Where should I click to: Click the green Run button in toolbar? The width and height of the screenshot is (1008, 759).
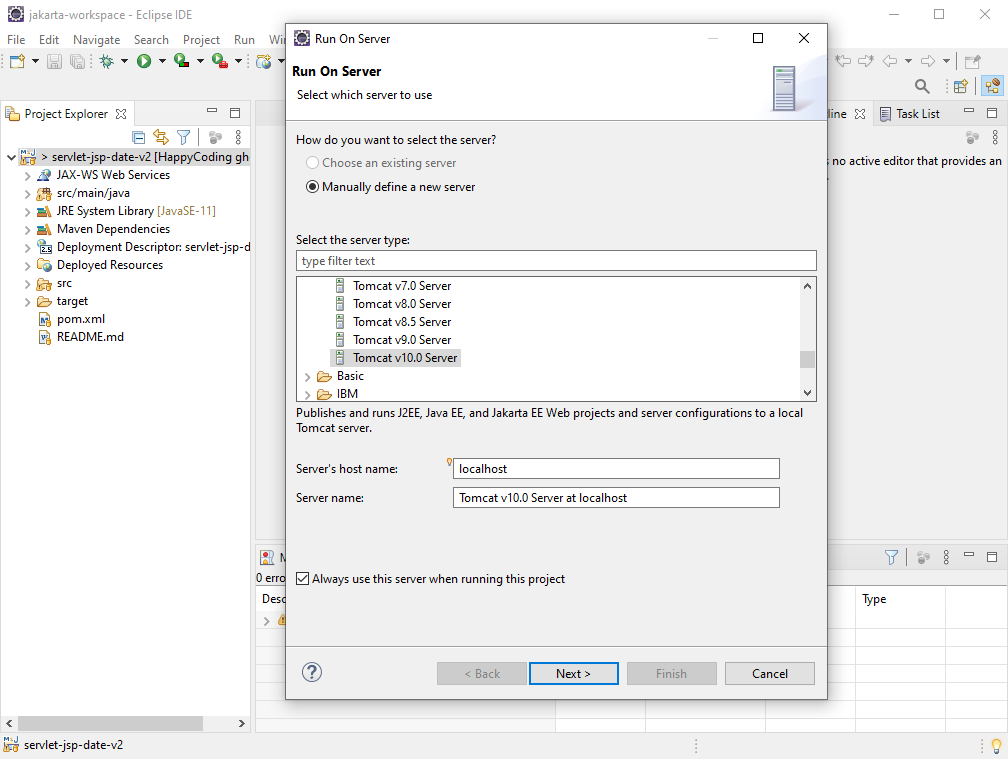click(x=144, y=61)
